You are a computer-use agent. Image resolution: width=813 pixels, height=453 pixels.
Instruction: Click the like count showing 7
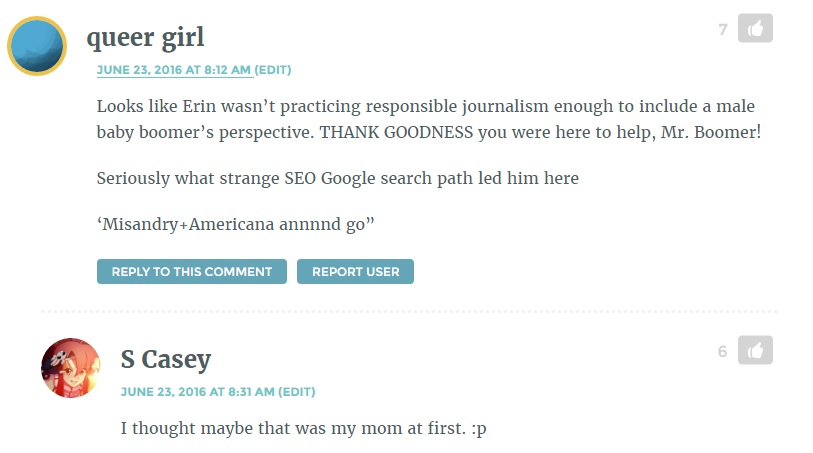[x=723, y=30]
